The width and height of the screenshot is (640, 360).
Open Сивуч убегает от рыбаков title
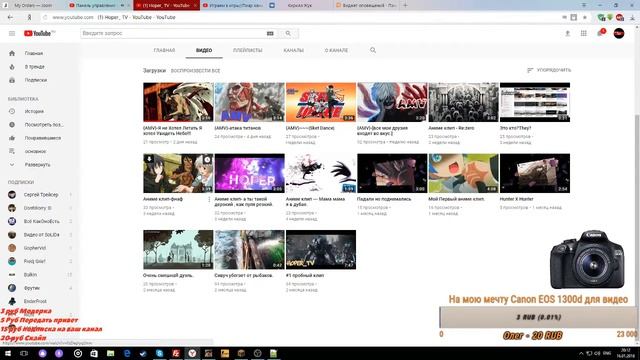[244, 276]
